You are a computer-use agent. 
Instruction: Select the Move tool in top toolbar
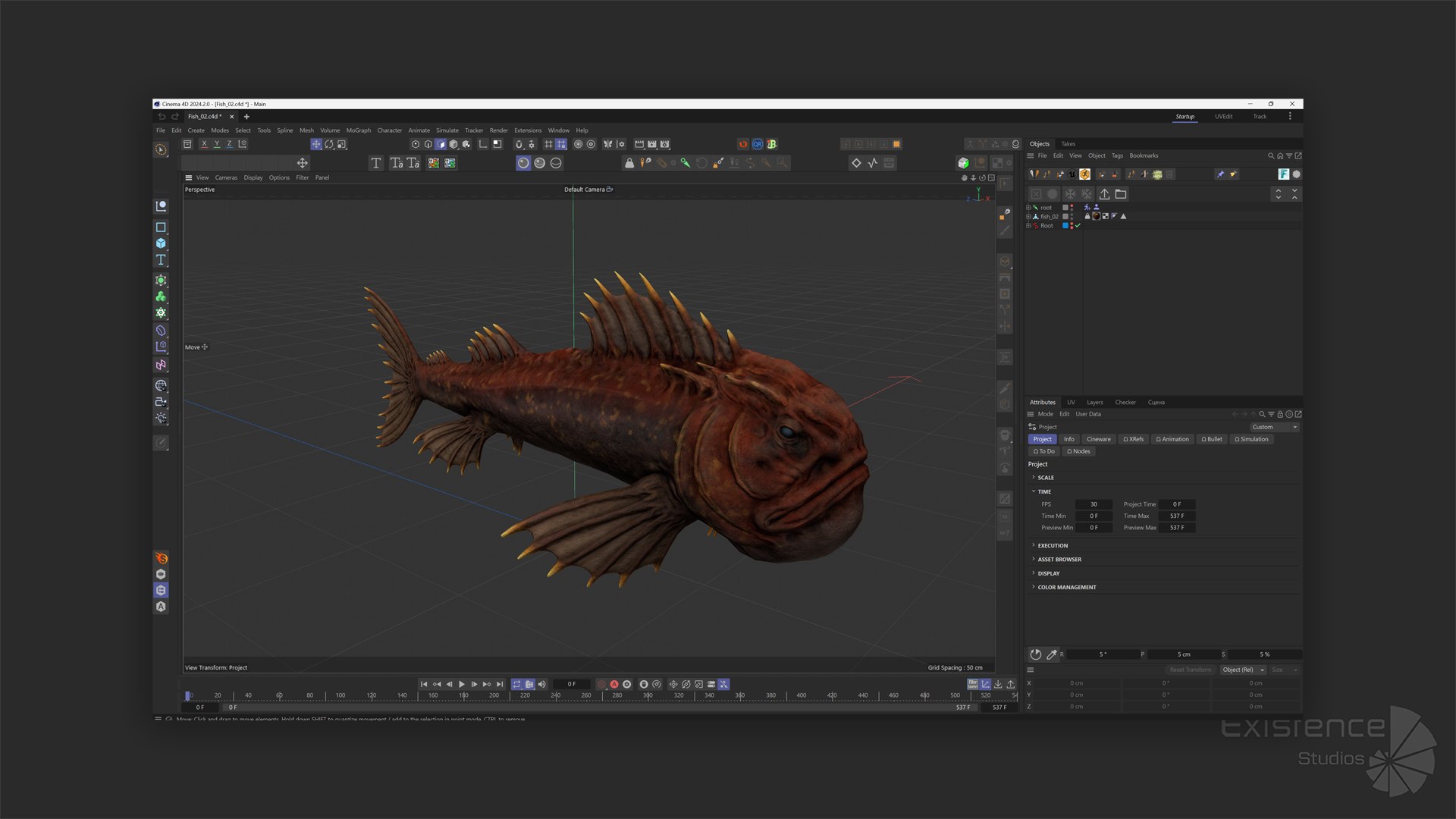[x=316, y=144]
